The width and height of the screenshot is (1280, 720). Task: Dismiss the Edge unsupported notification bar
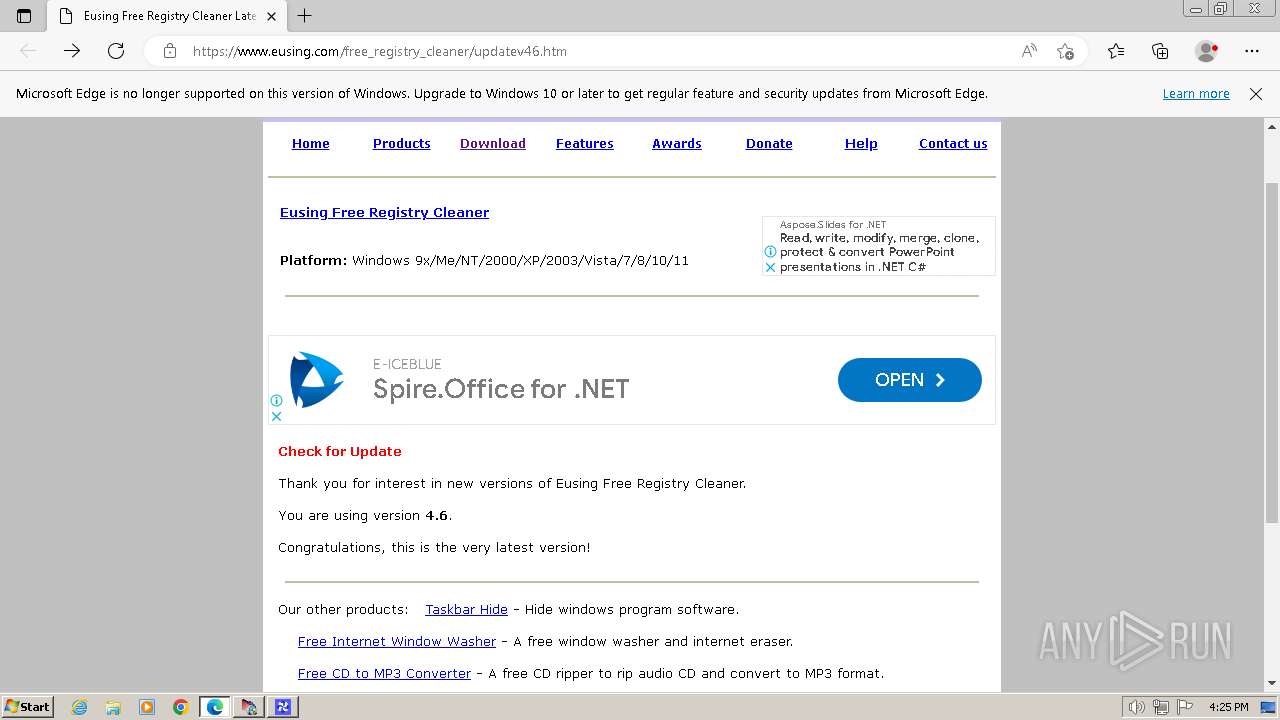(1256, 94)
